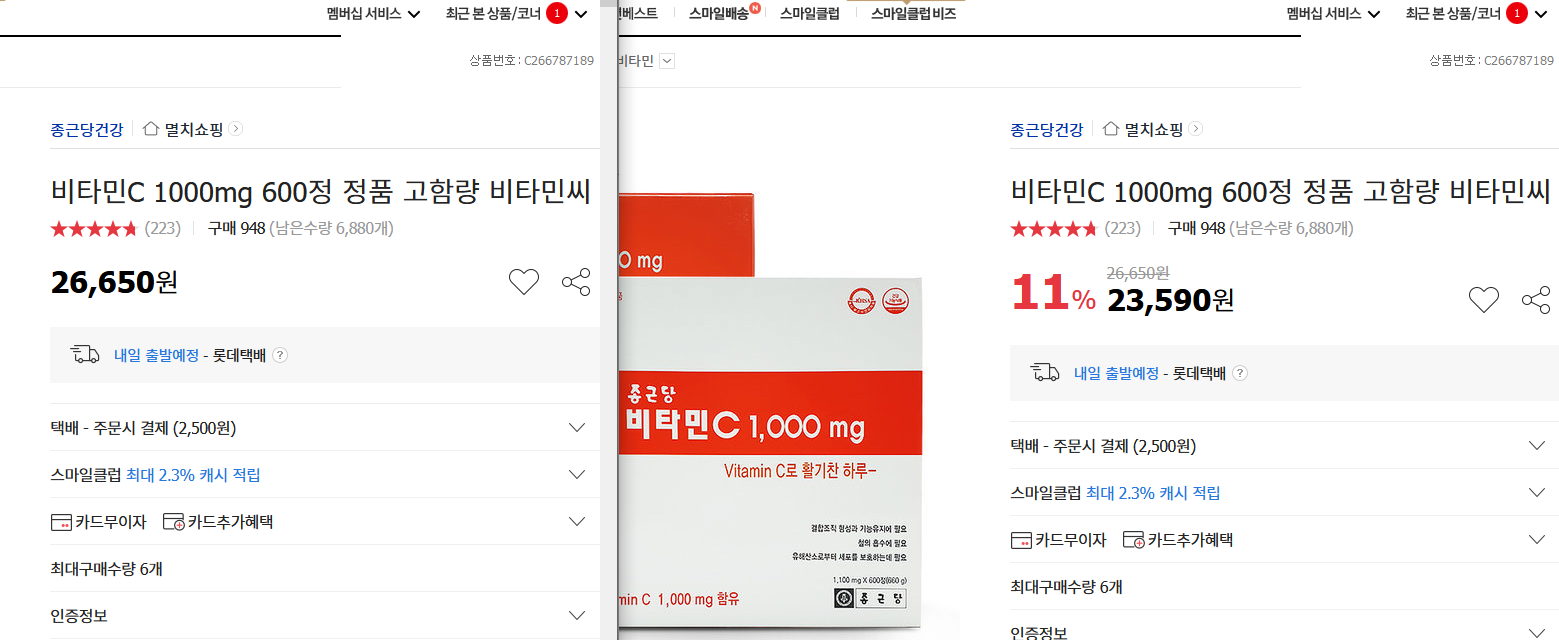
Task: Click 상품번호 C266787189 on discounted page
Action: click(1491, 61)
